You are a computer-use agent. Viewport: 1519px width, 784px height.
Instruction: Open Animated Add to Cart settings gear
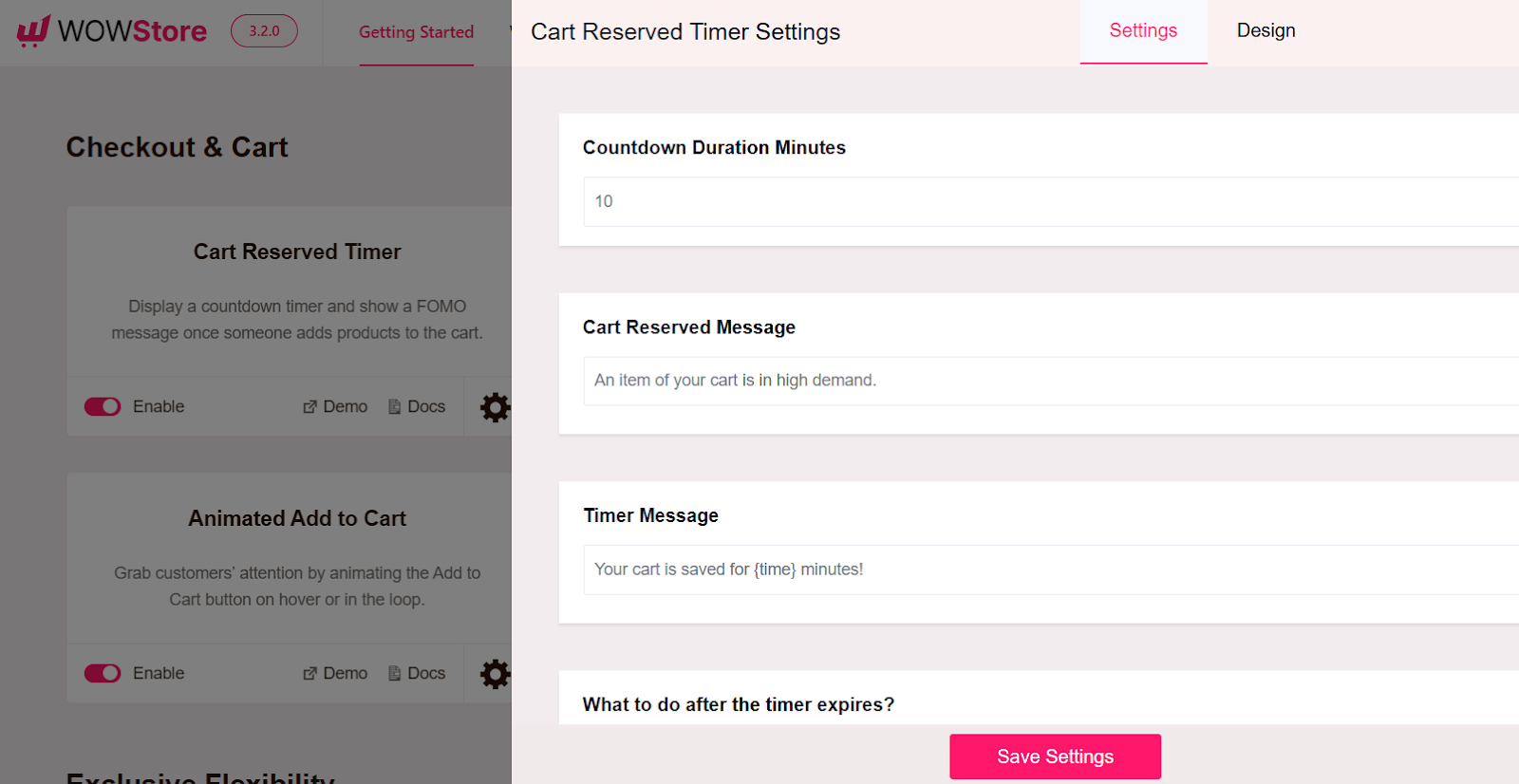(495, 673)
